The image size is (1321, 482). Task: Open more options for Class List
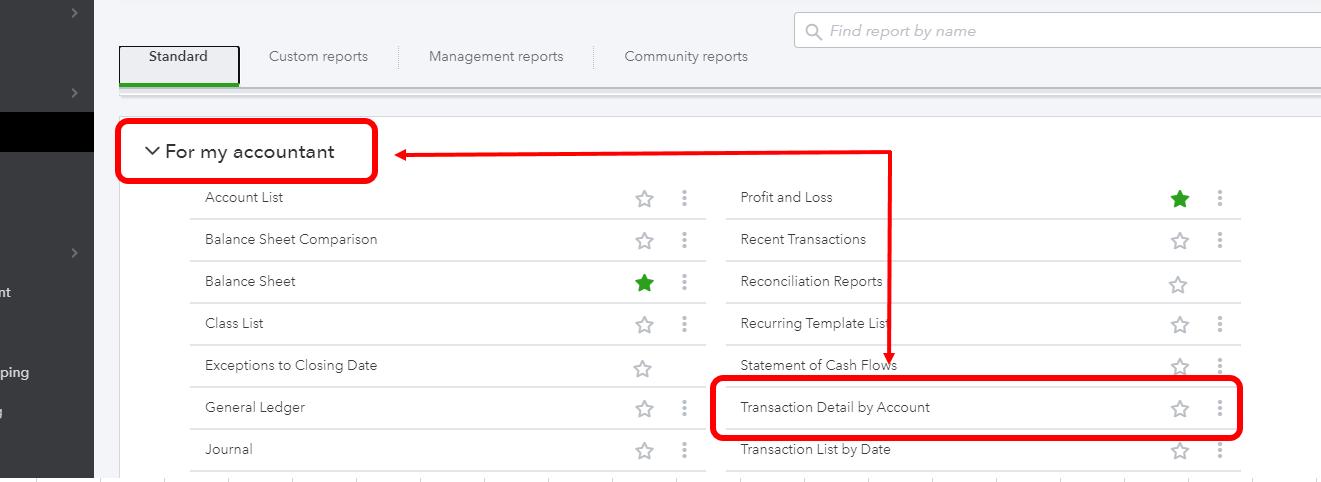coord(684,324)
